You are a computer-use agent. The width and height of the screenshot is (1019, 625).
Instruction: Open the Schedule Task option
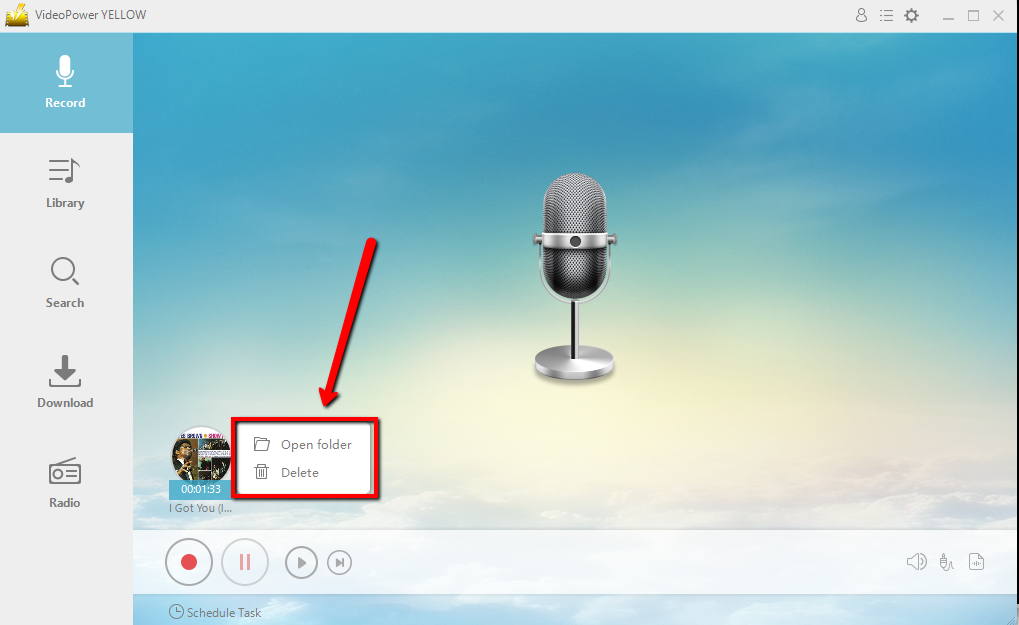point(215,612)
